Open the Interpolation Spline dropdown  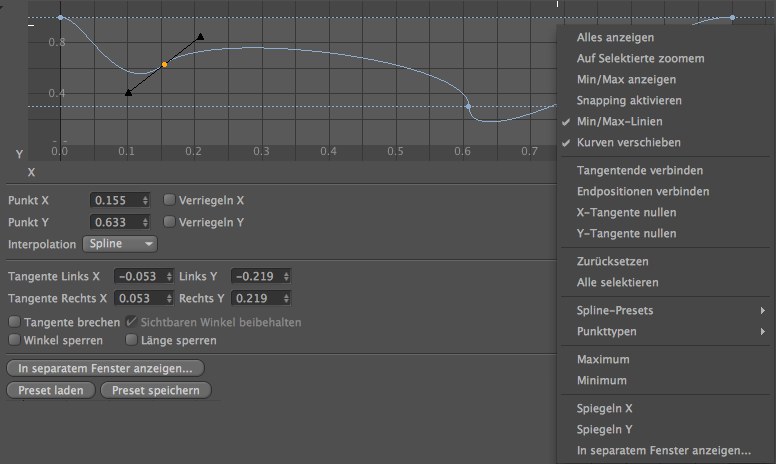(x=120, y=244)
